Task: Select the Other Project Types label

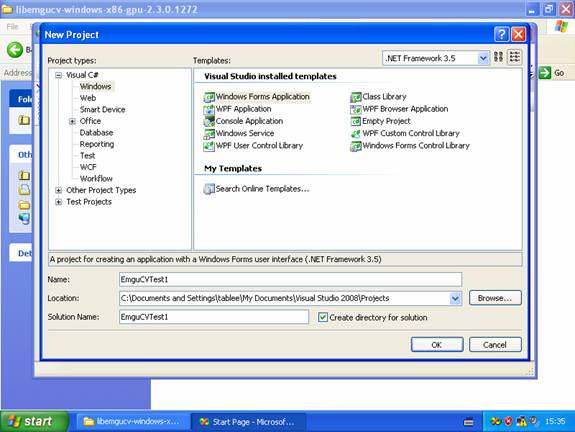Action: pyautogui.click(x=101, y=190)
